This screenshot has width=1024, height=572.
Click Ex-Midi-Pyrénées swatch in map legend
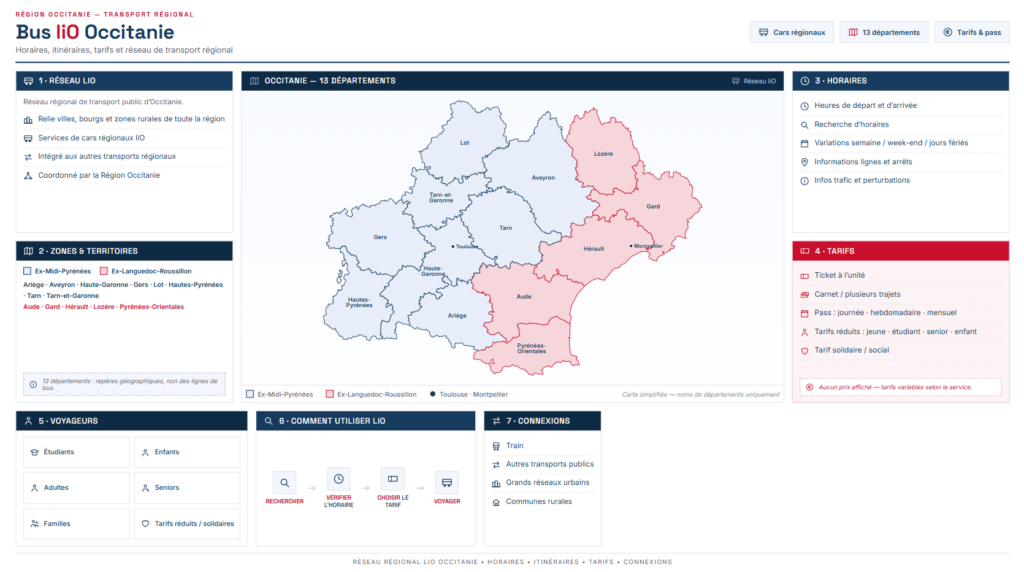click(x=250, y=394)
